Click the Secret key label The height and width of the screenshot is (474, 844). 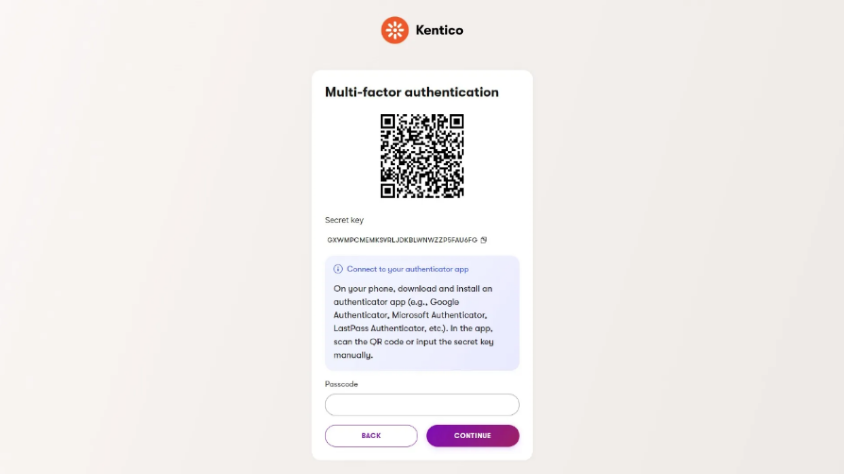(x=344, y=220)
